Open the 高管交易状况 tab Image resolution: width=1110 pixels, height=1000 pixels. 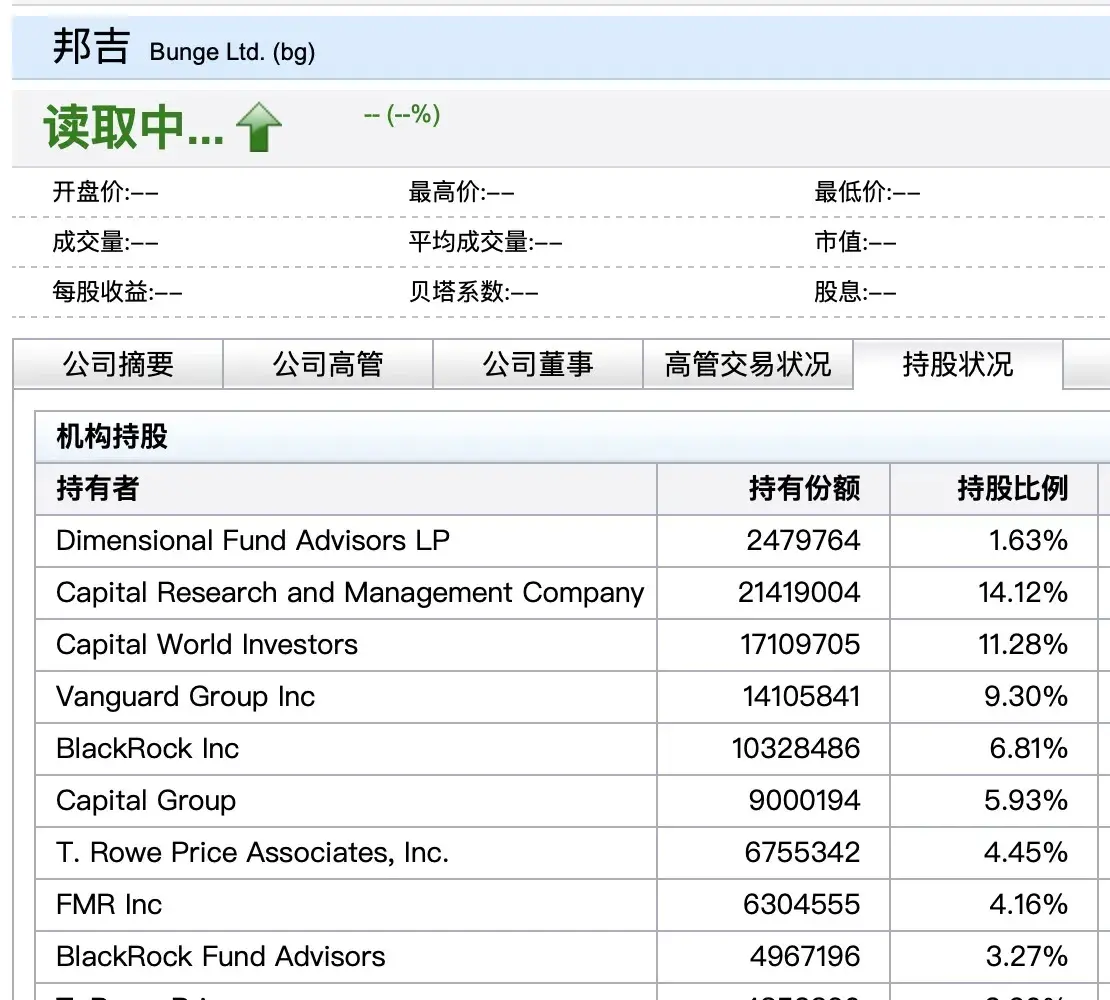point(747,365)
